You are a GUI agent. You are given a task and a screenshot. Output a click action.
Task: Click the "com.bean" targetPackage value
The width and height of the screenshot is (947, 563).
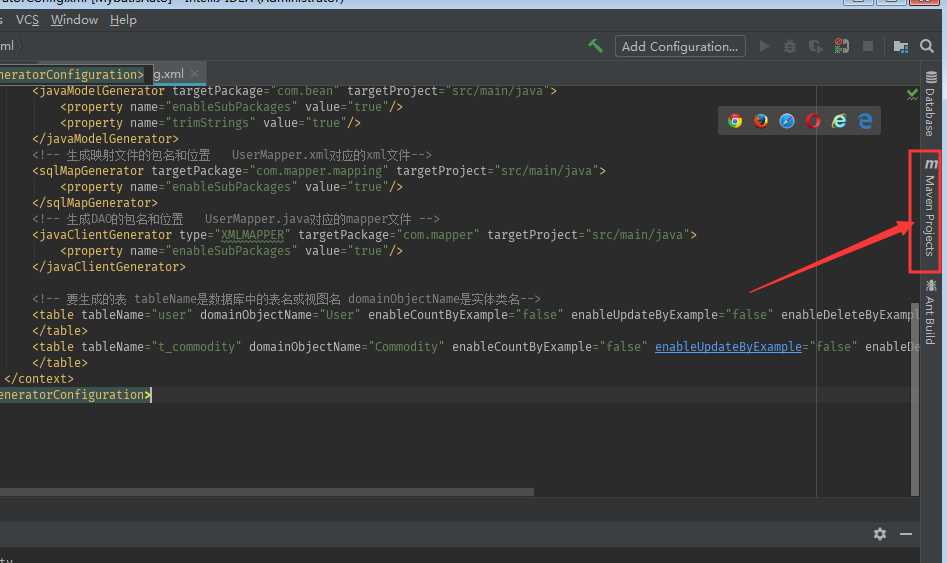305,91
